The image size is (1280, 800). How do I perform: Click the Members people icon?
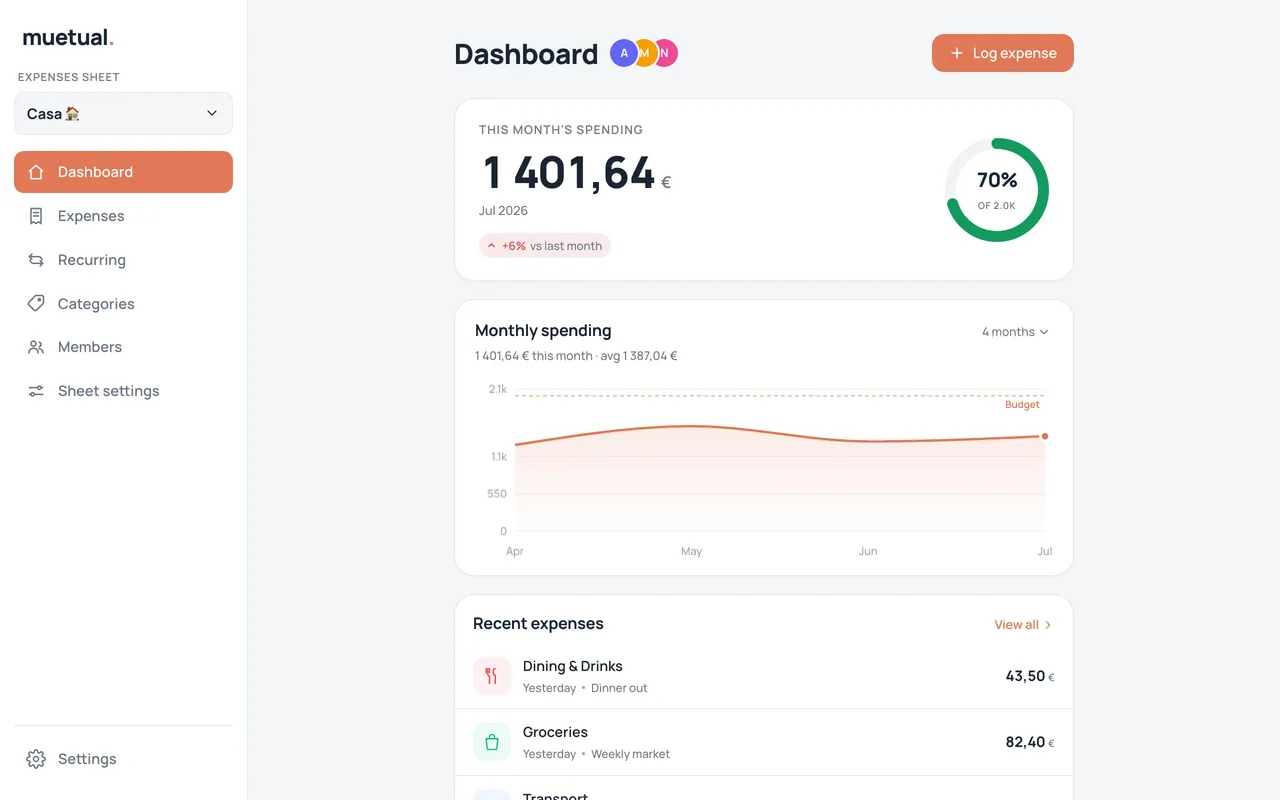click(36, 347)
